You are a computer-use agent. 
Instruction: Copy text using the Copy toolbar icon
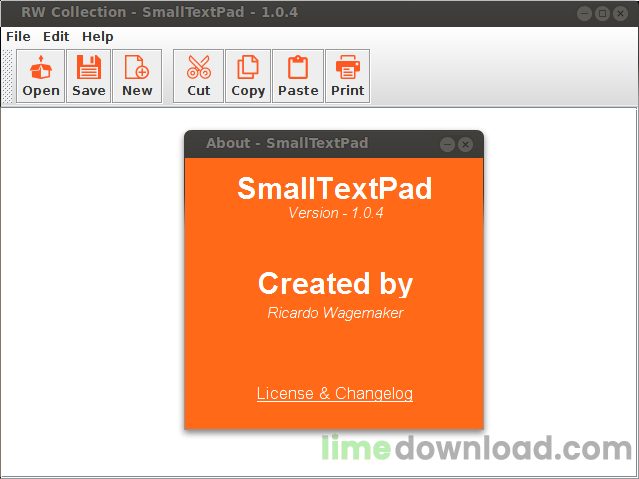(248, 76)
